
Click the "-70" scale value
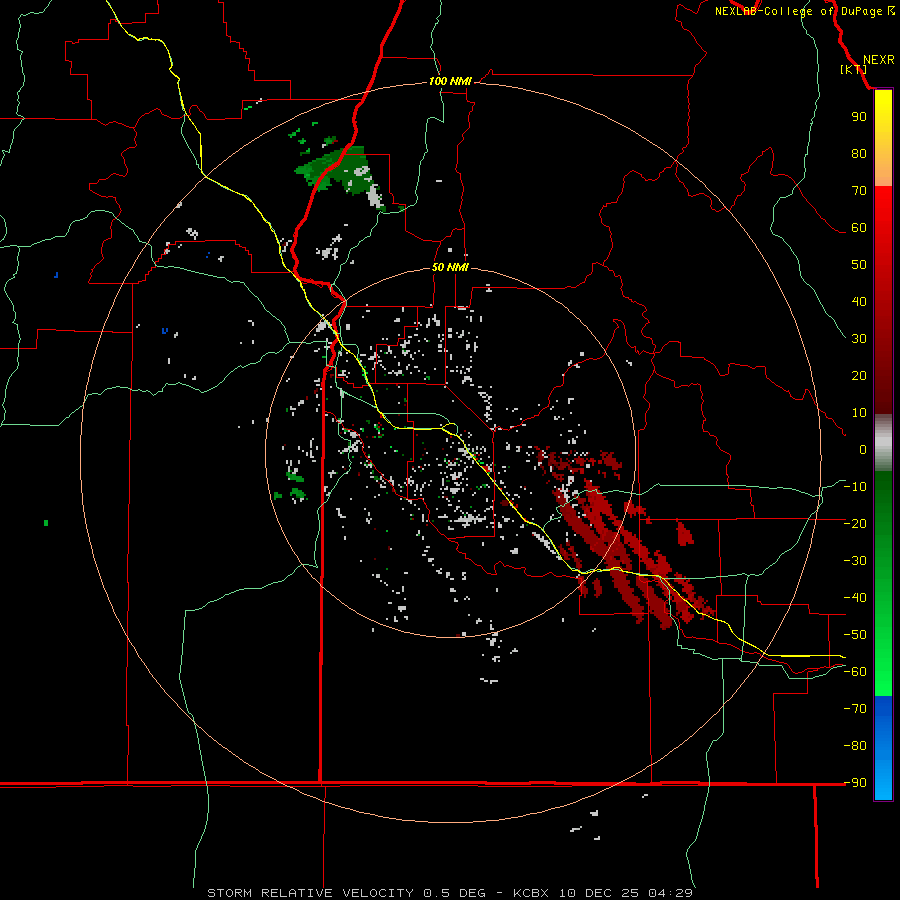point(855,708)
